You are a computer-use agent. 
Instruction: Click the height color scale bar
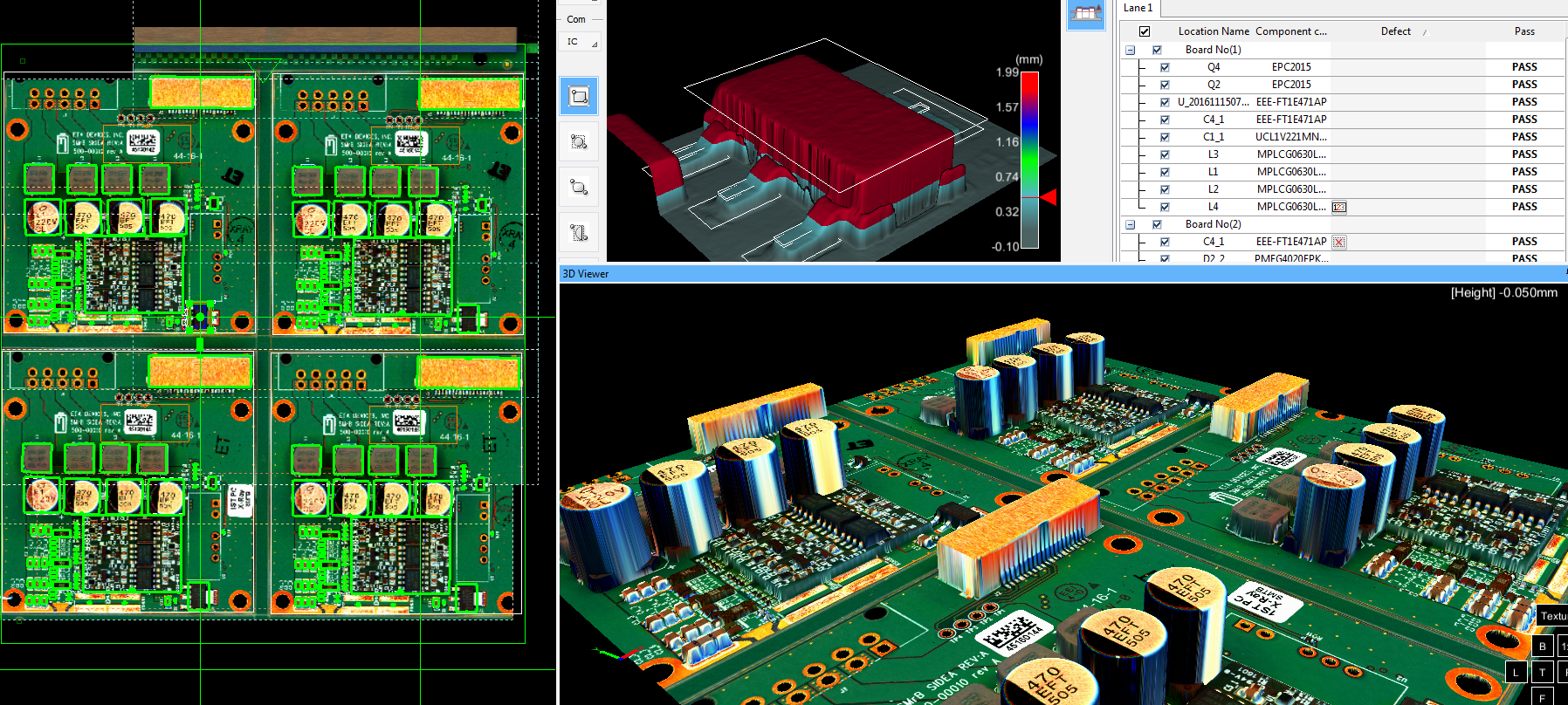1030,160
